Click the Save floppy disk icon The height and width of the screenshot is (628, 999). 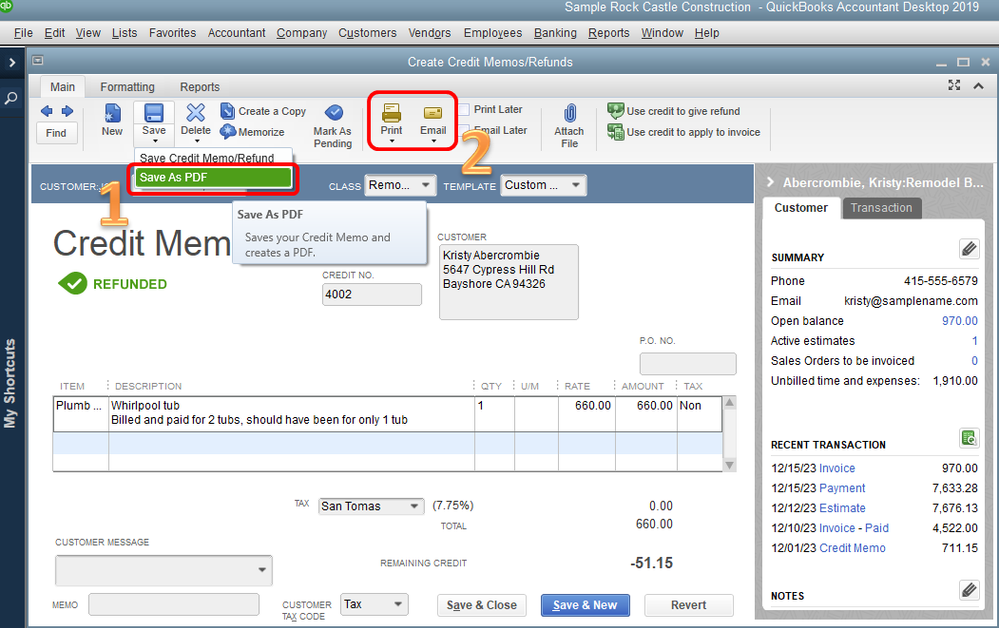[154, 113]
